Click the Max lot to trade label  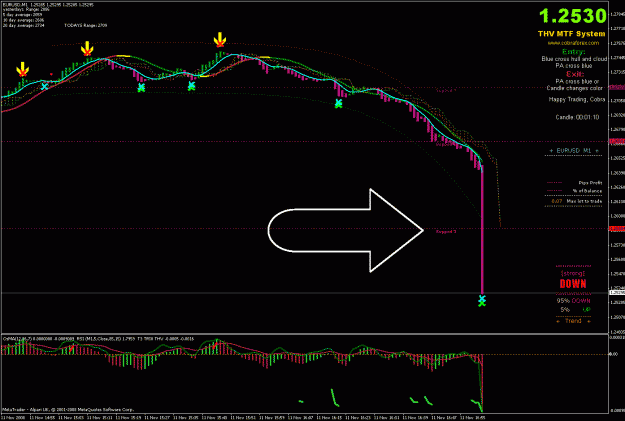[584, 201]
